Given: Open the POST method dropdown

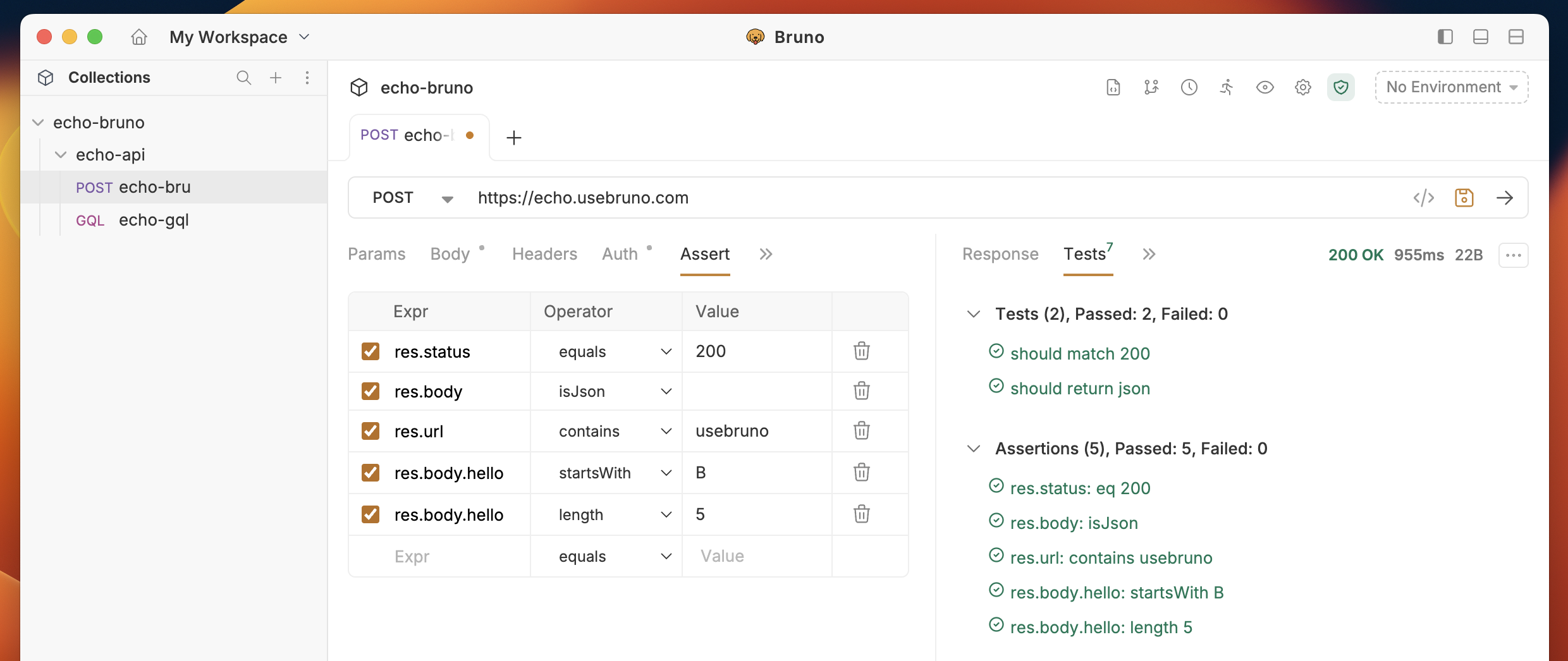Looking at the screenshot, I should click(x=412, y=198).
